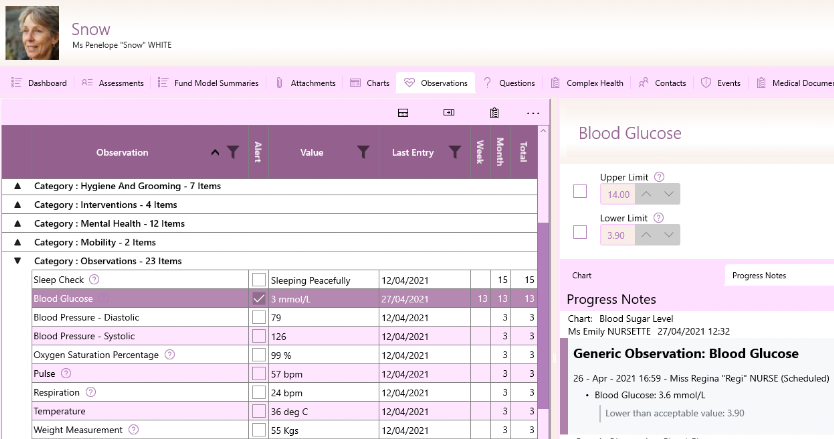Click the Questions question-mark icon
Viewport: 834px width, 439px height.
coord(487,82)
